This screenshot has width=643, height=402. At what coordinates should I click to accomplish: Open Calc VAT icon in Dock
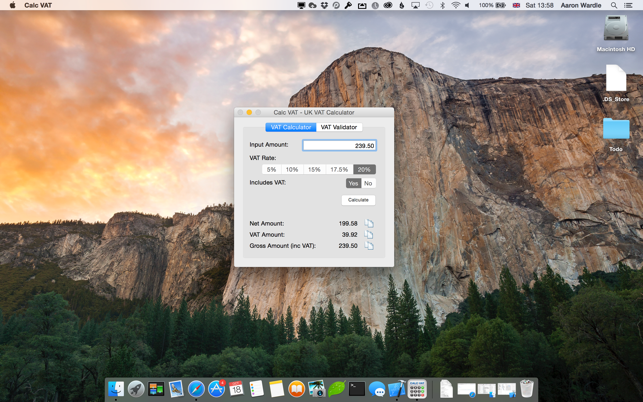[x=417, y=388]
